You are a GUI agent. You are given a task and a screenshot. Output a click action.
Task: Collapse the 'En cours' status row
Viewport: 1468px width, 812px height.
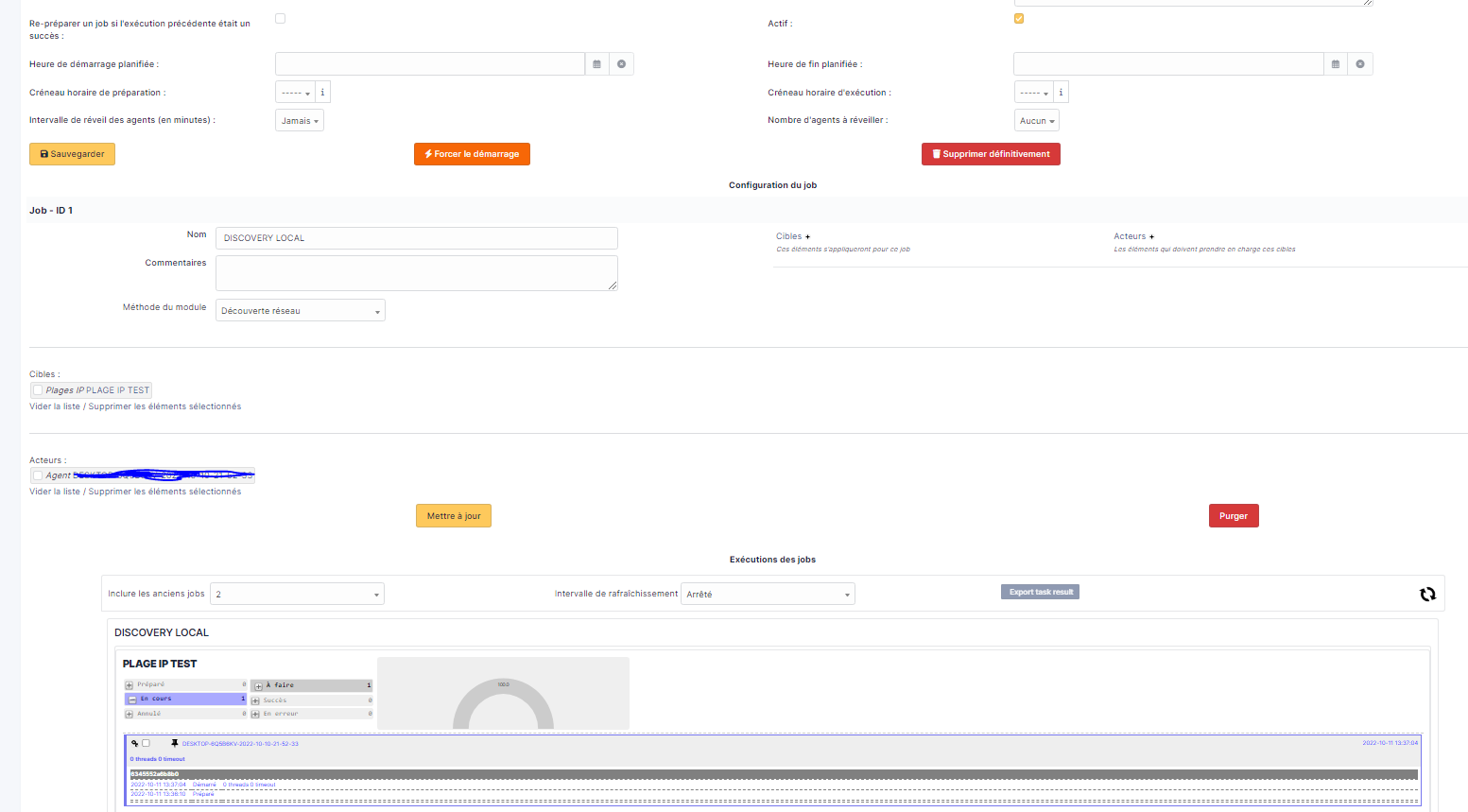tap(133, 698)
